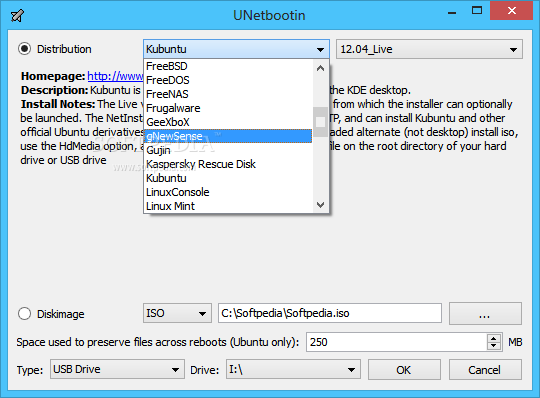Viewport: 540px width, 398px height.
Task: Choose FreeNAS from the distribution list
Action: pyautogui.click(x=228, y=94)
